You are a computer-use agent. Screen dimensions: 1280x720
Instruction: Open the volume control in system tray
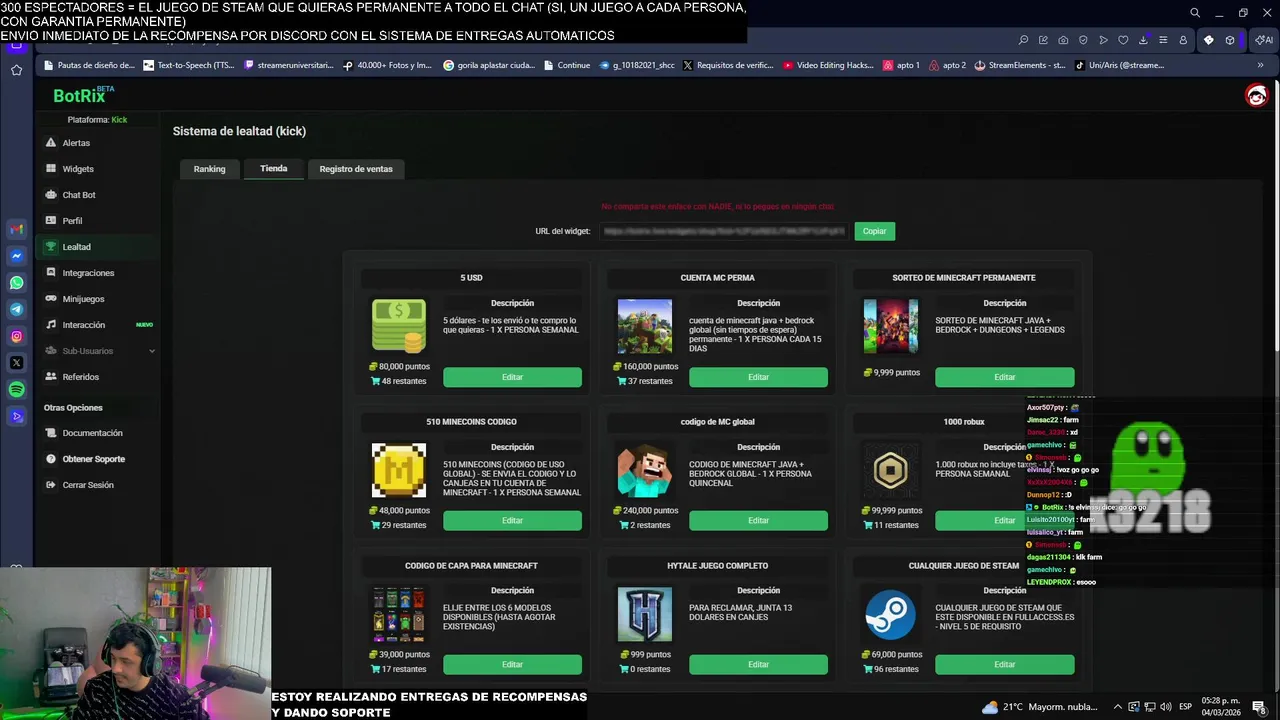point(1165,707)
